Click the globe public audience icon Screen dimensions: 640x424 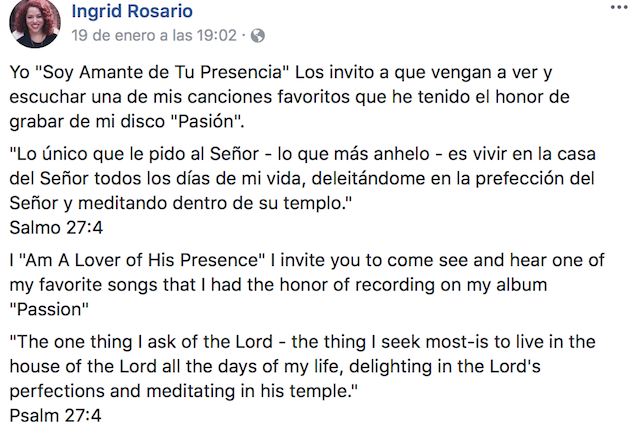pyautogui.click(x=258, y=35)
